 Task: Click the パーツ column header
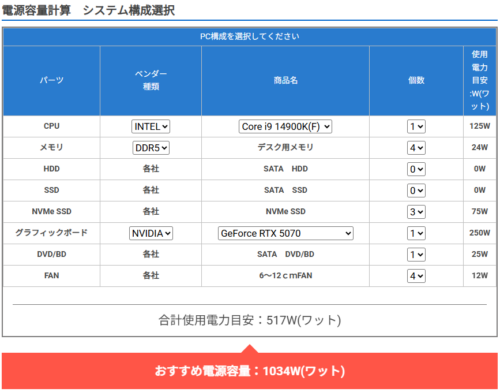point(52,80)
